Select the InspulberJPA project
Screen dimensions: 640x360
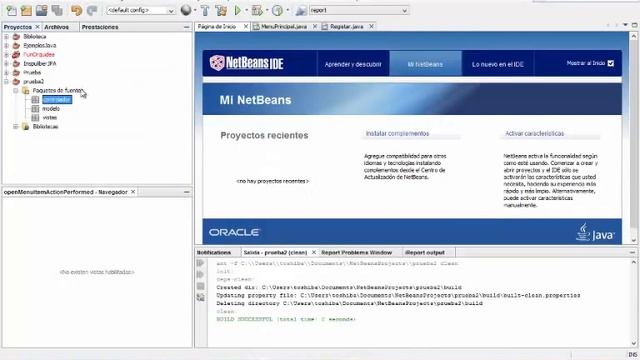(x=40, y=64)
